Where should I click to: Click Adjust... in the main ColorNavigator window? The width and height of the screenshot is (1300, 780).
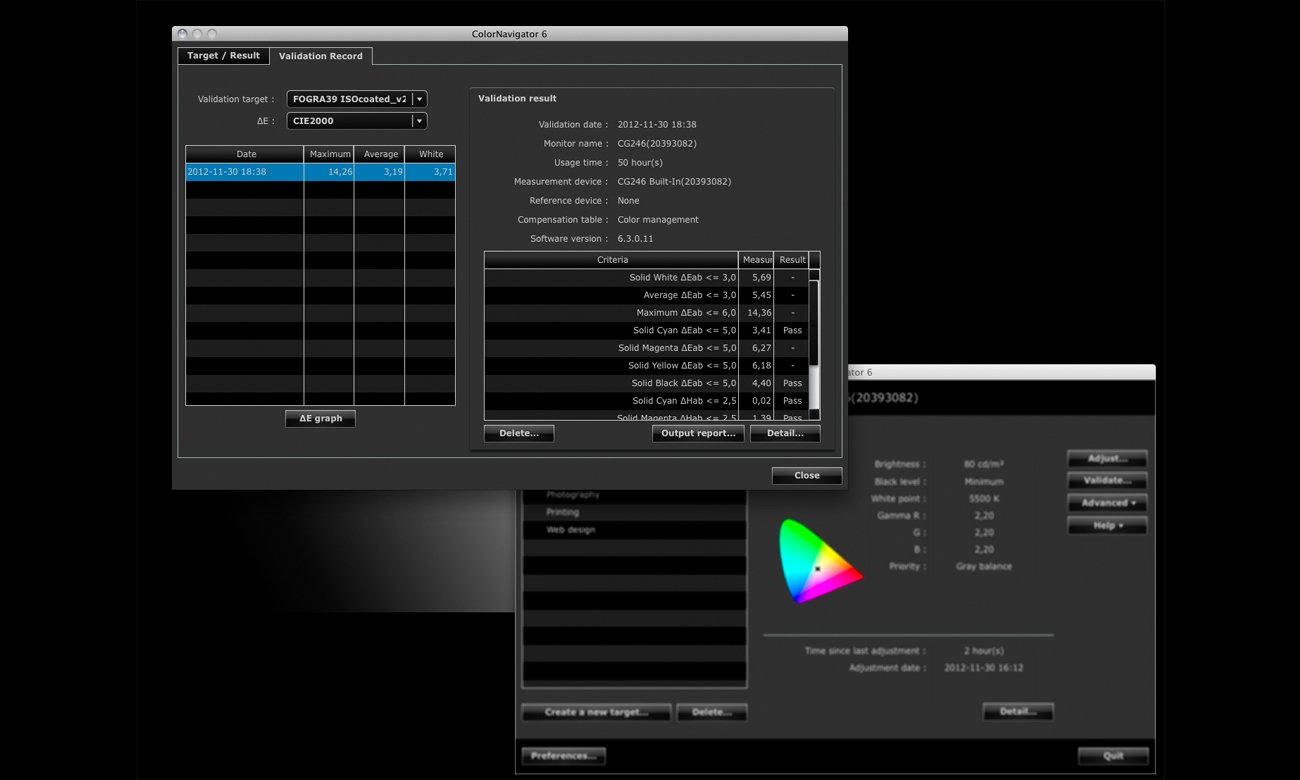click(x=1107, y=459)
